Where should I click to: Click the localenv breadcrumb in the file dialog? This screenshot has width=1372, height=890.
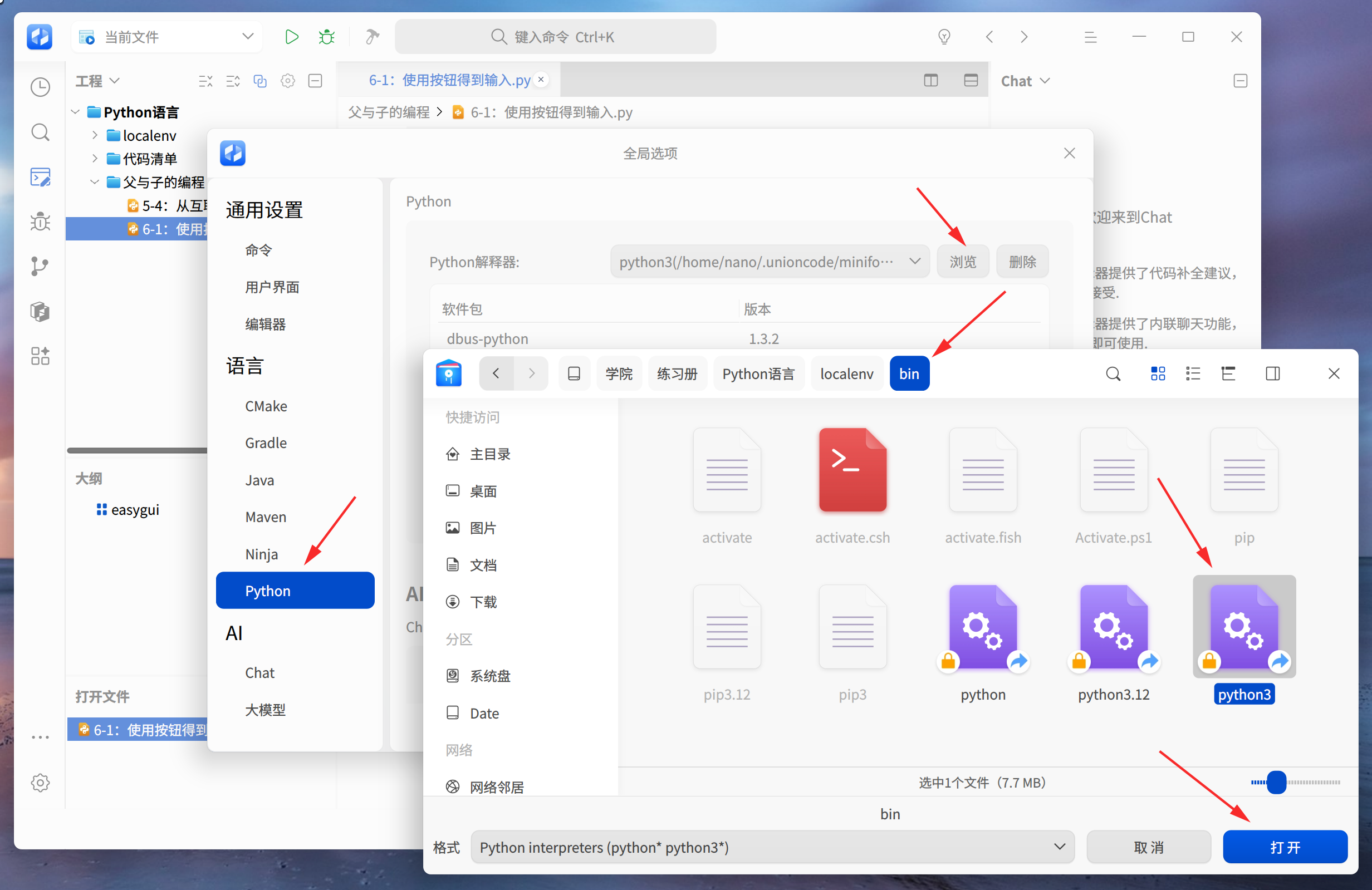846,373
